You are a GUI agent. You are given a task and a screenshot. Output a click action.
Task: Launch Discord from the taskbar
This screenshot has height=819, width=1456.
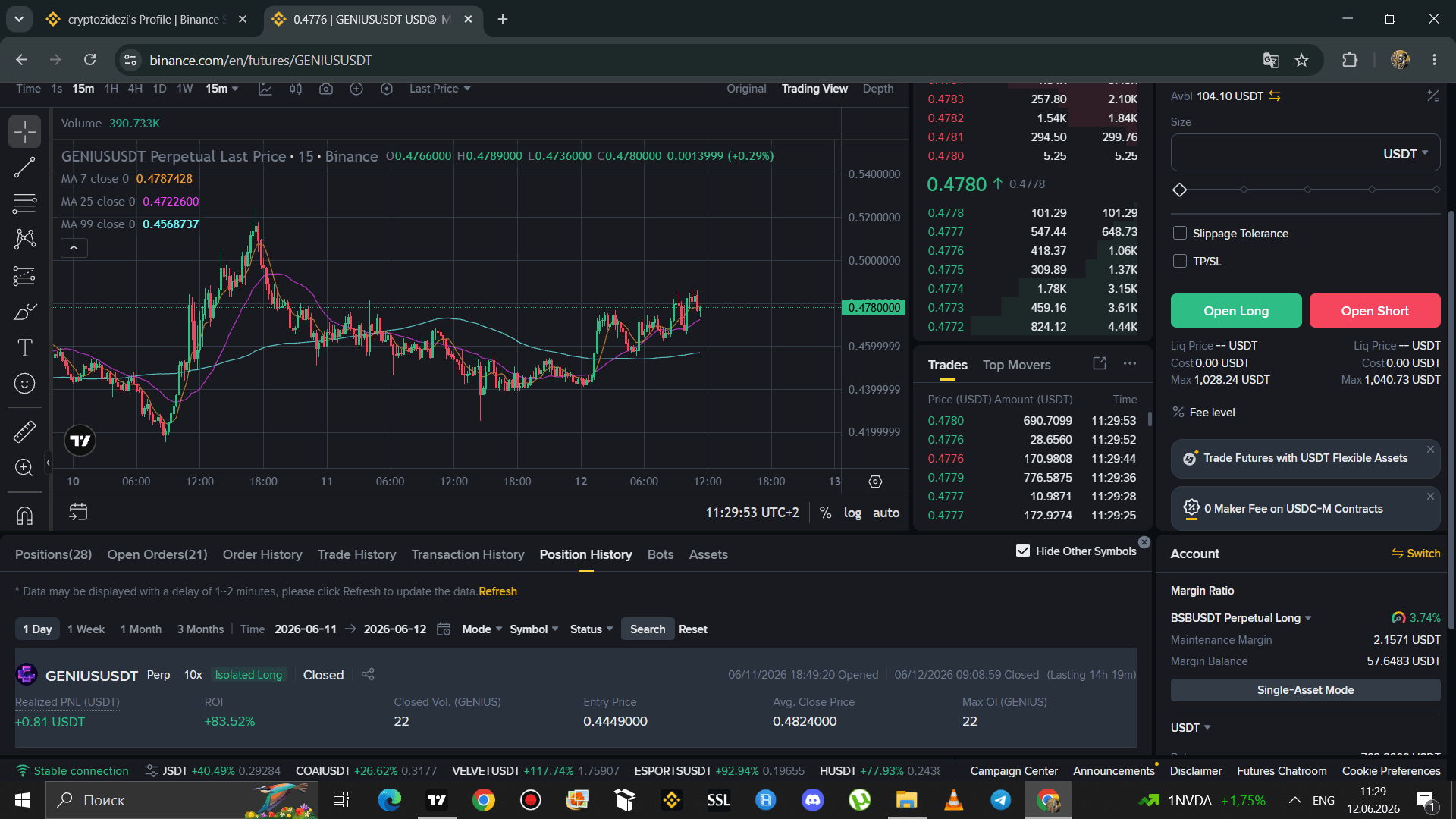pyautogui.click(x=813, y=800)
